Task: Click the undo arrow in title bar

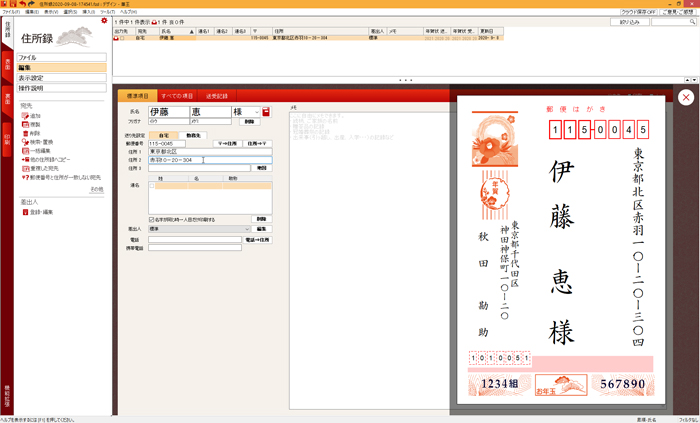Action: coord(21,4)
